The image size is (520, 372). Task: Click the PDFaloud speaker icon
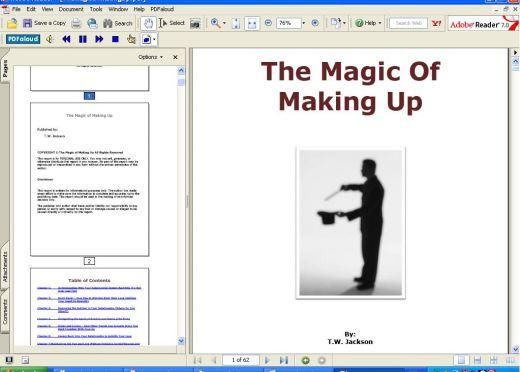pyautogui.click(x=50, y=39)
